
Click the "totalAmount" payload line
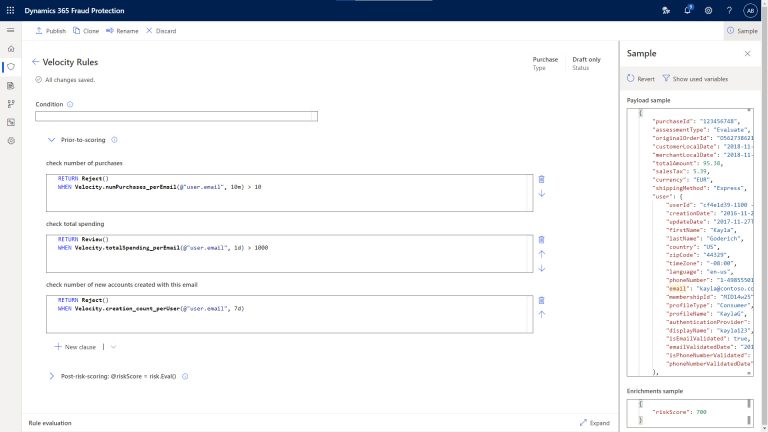(688, 163)
